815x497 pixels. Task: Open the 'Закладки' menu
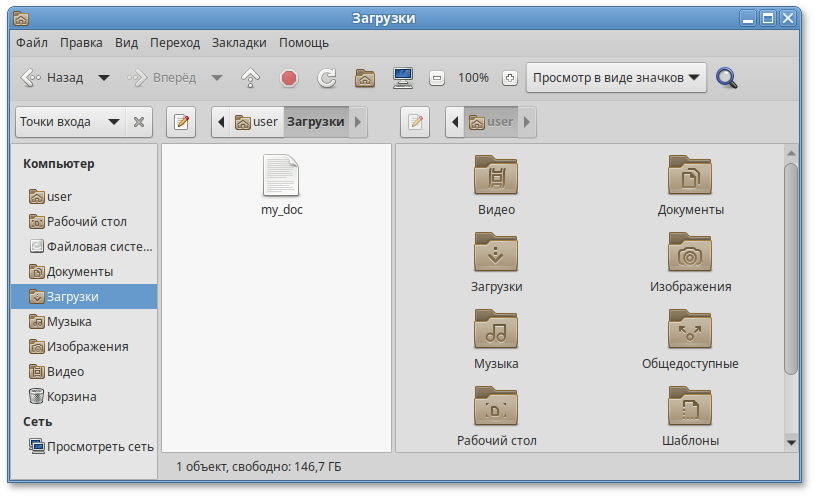tap(239, 43)
